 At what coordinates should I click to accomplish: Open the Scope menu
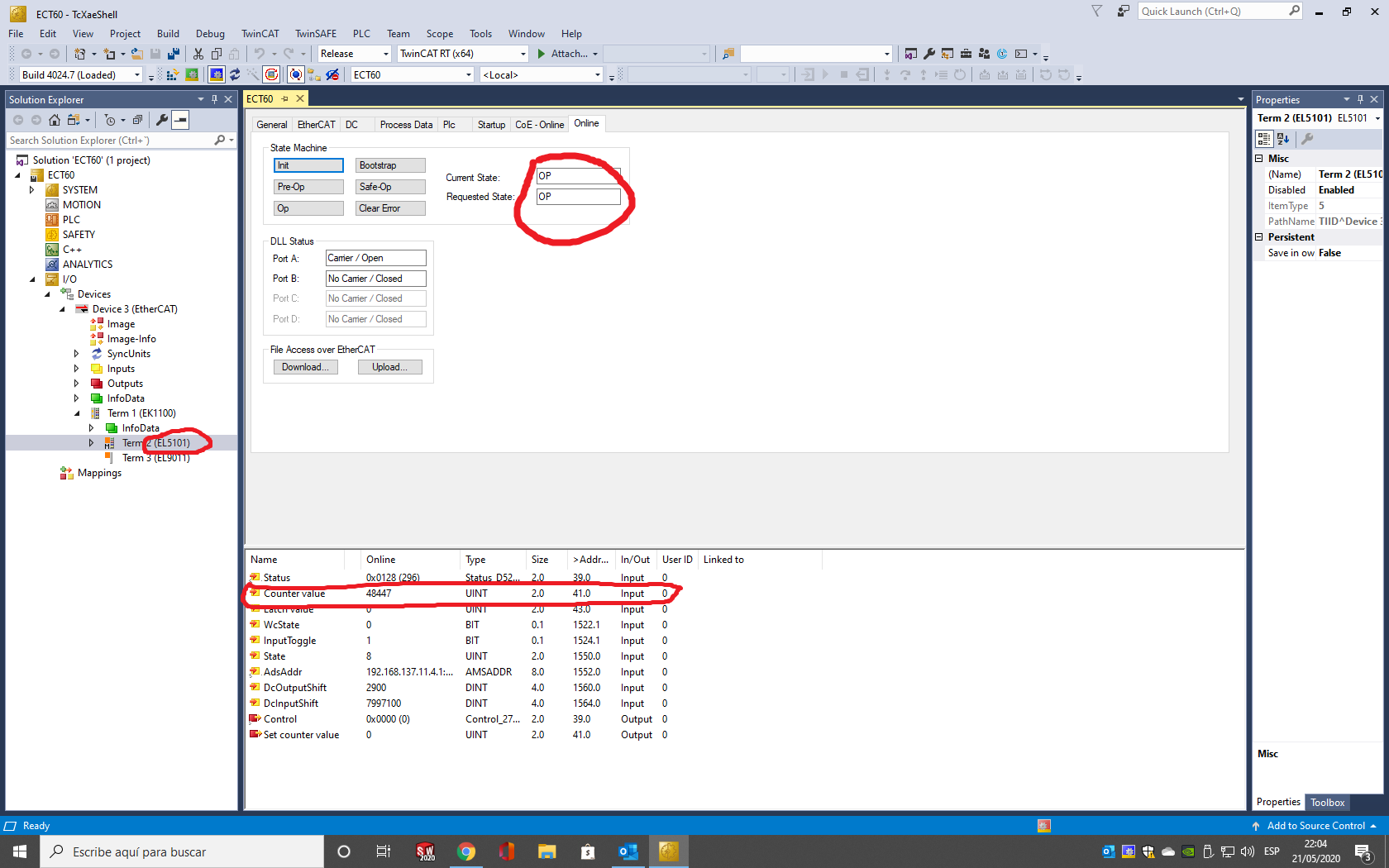point(440,34)
